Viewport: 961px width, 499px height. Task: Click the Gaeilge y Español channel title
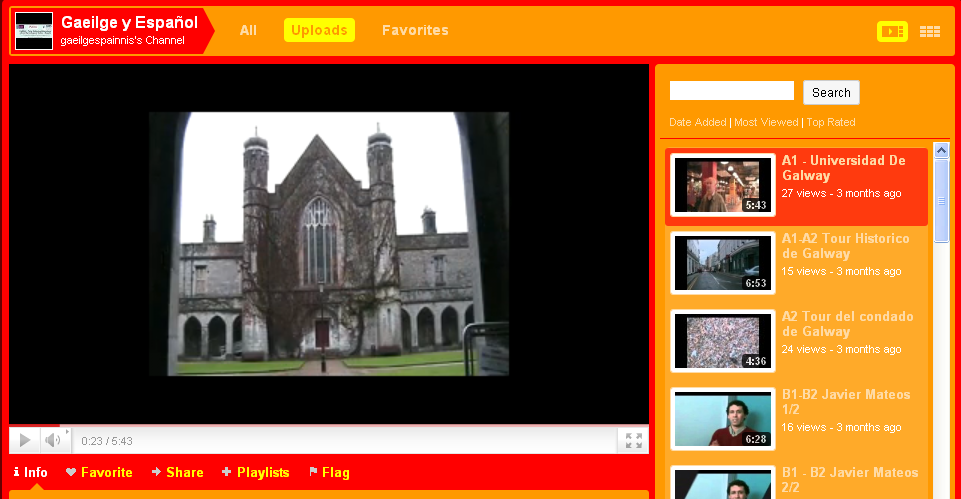coord(129,23)
